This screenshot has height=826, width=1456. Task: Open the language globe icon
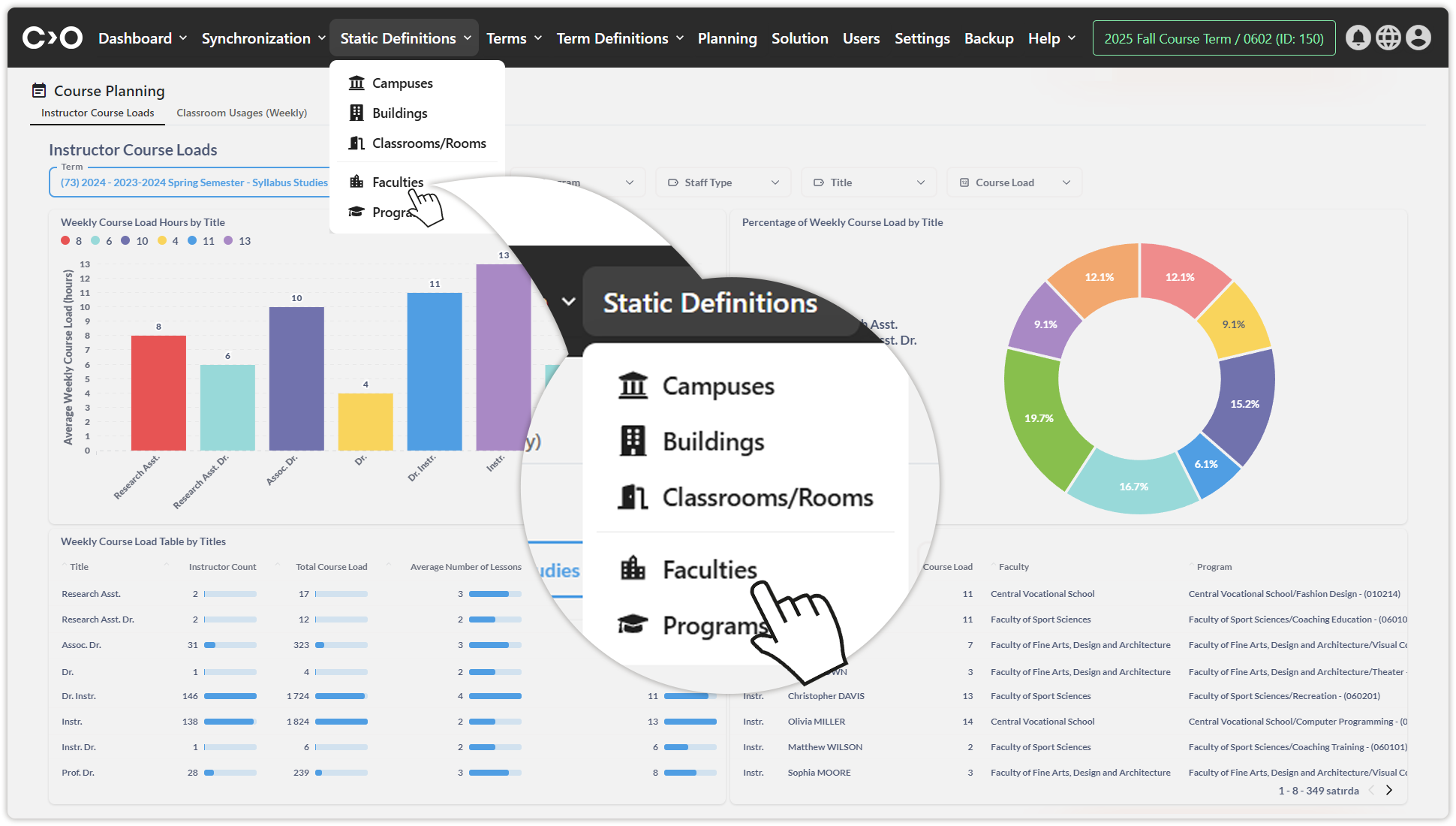(1388, 38)
